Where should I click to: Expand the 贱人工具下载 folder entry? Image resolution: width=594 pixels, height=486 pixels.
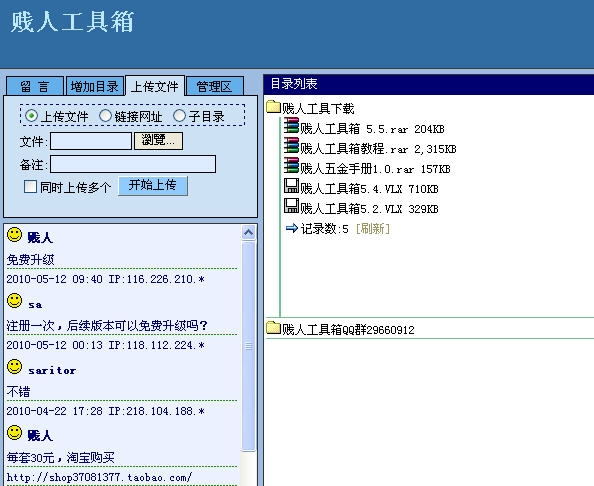(x=318, y=109)
